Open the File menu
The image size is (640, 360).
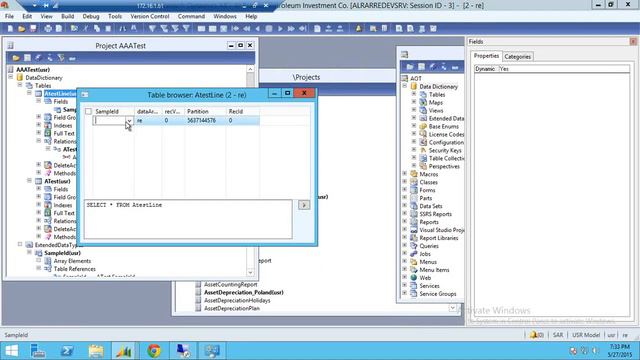pyautogui.click(x=9, y=16)
